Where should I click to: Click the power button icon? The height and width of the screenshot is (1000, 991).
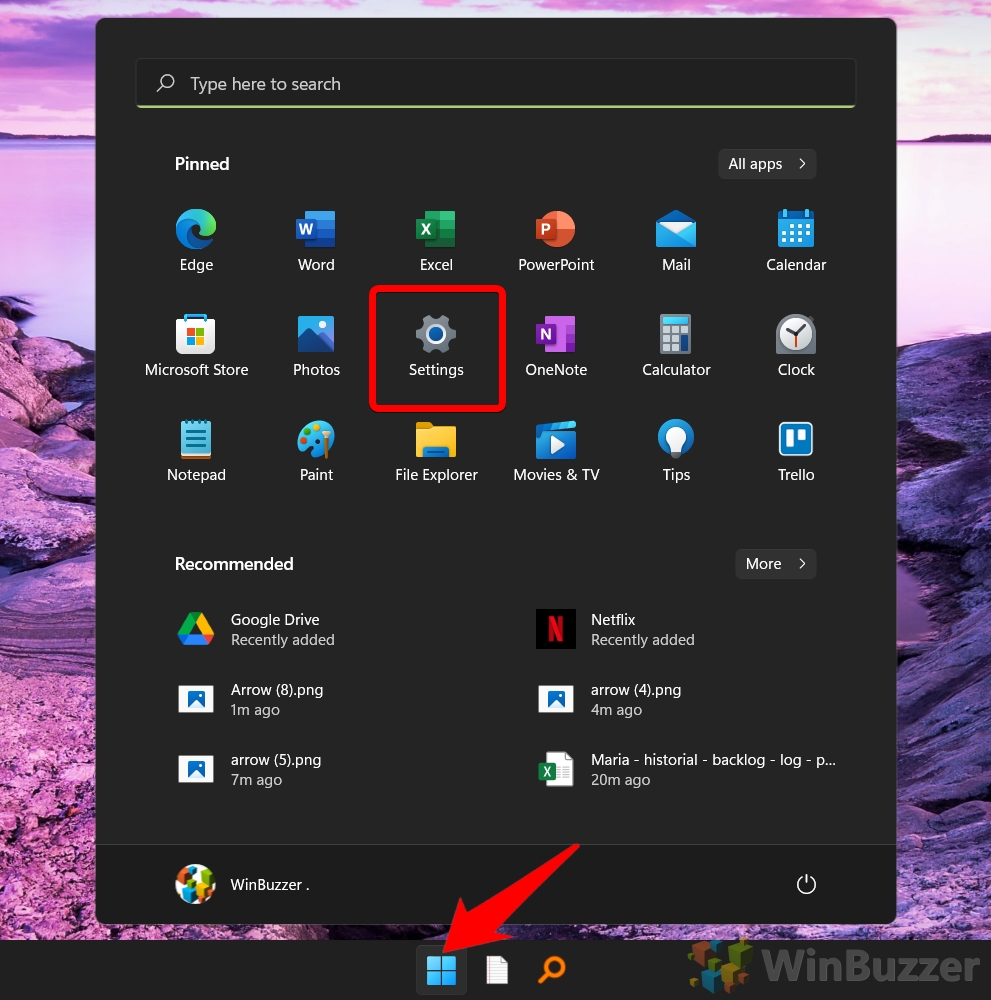(x=806, y=885)
